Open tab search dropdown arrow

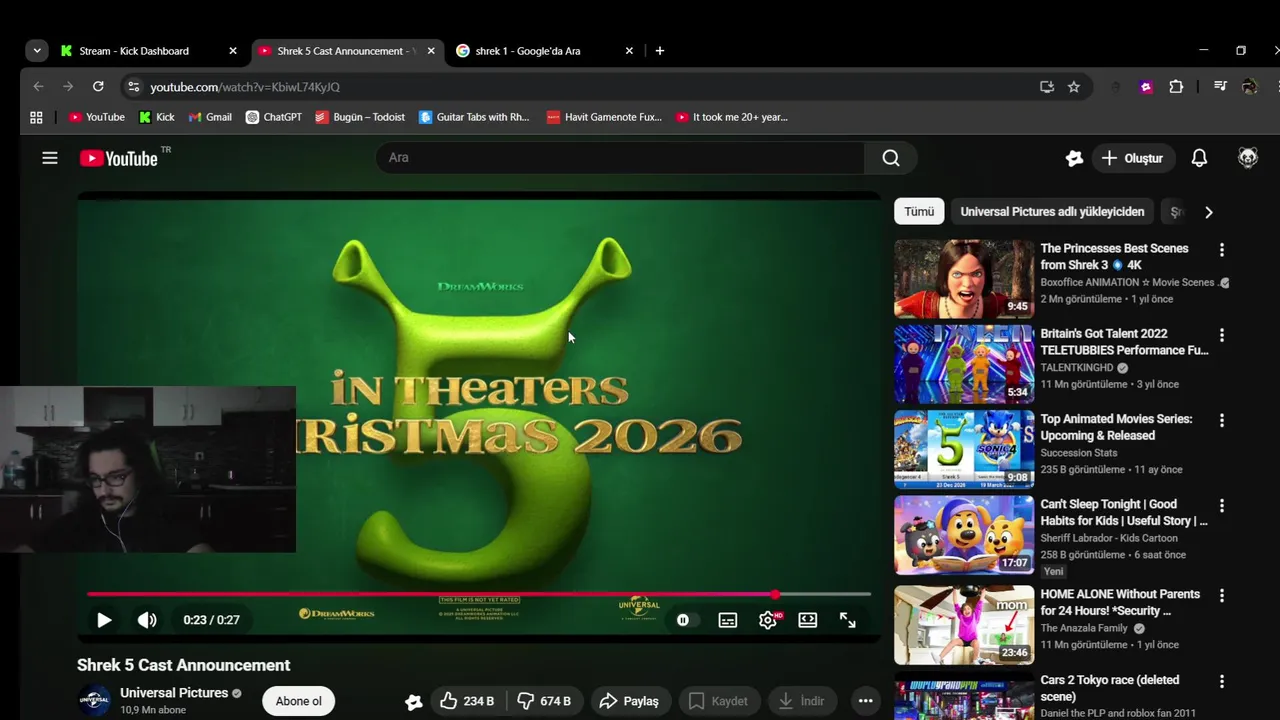[37, 51]
